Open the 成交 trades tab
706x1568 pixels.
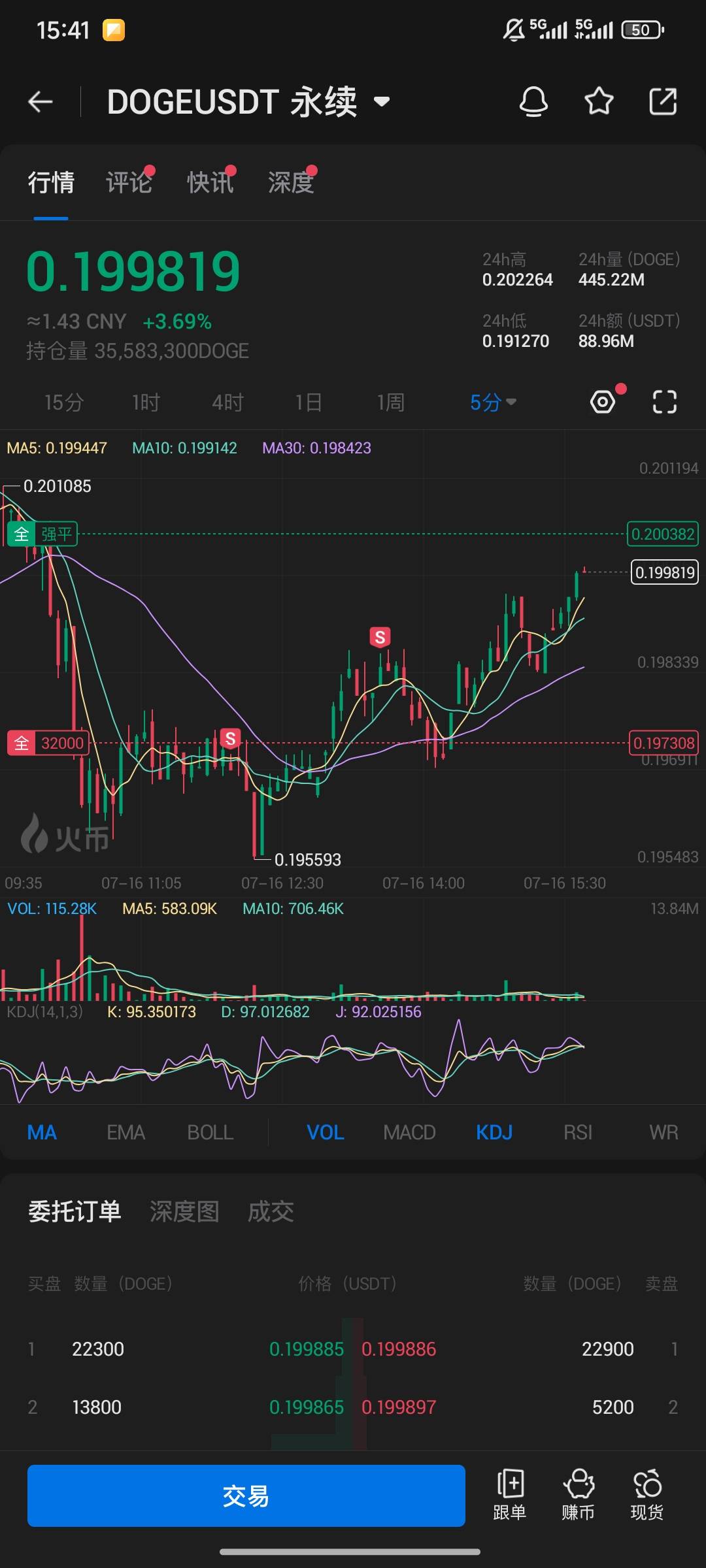pyautogui.click(x=271, y=1211)
